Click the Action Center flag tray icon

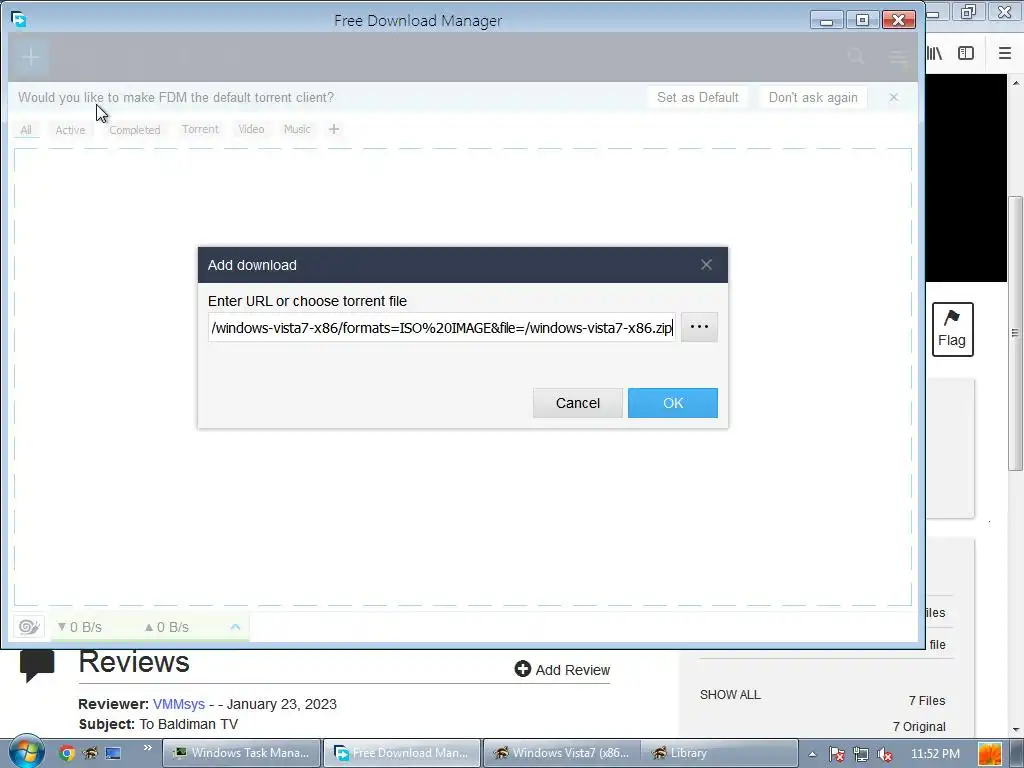[837, 754]
